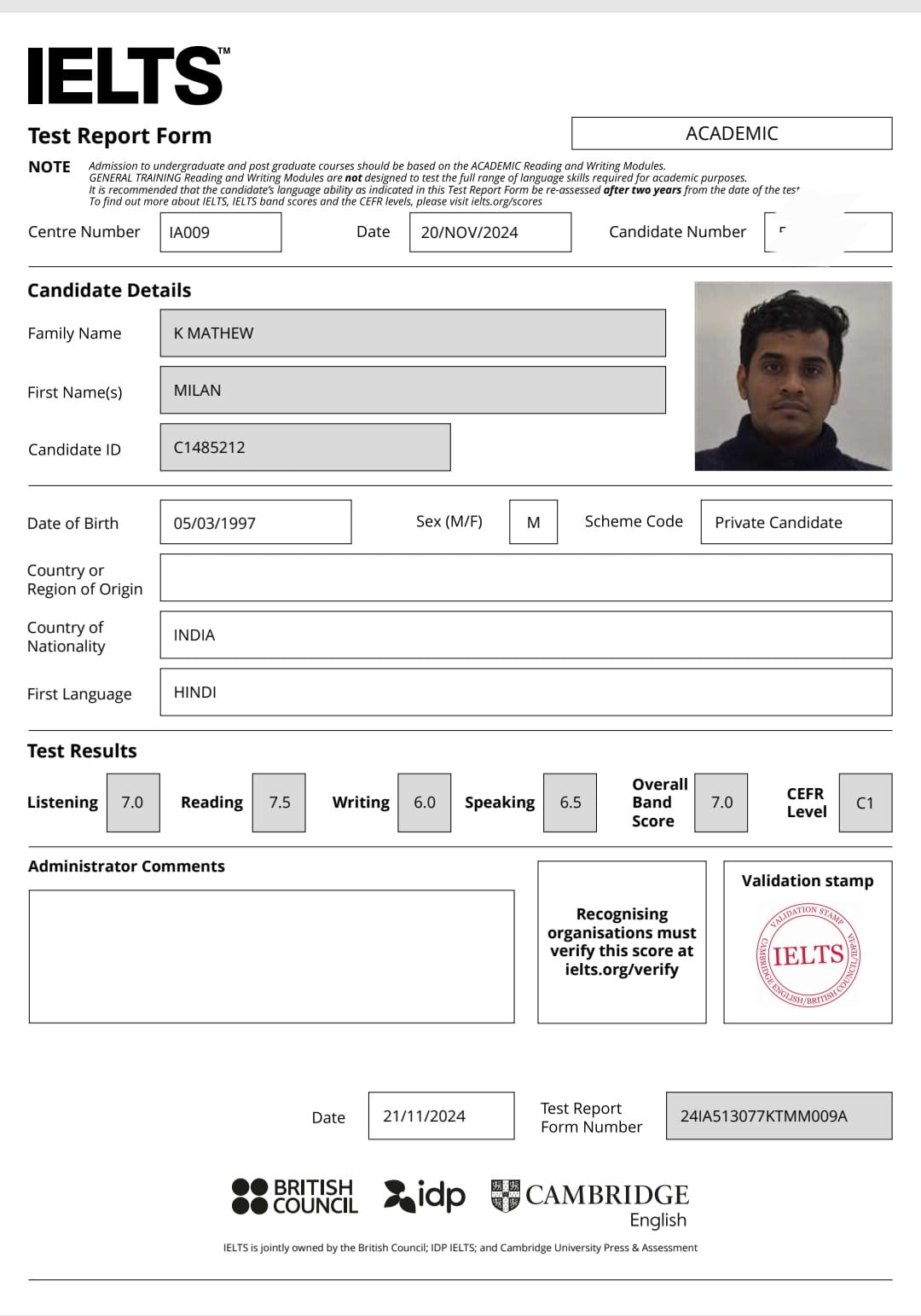
Task: Click the "Candidate ID" label
Action: pyautogui.click(x=74, y=449)
